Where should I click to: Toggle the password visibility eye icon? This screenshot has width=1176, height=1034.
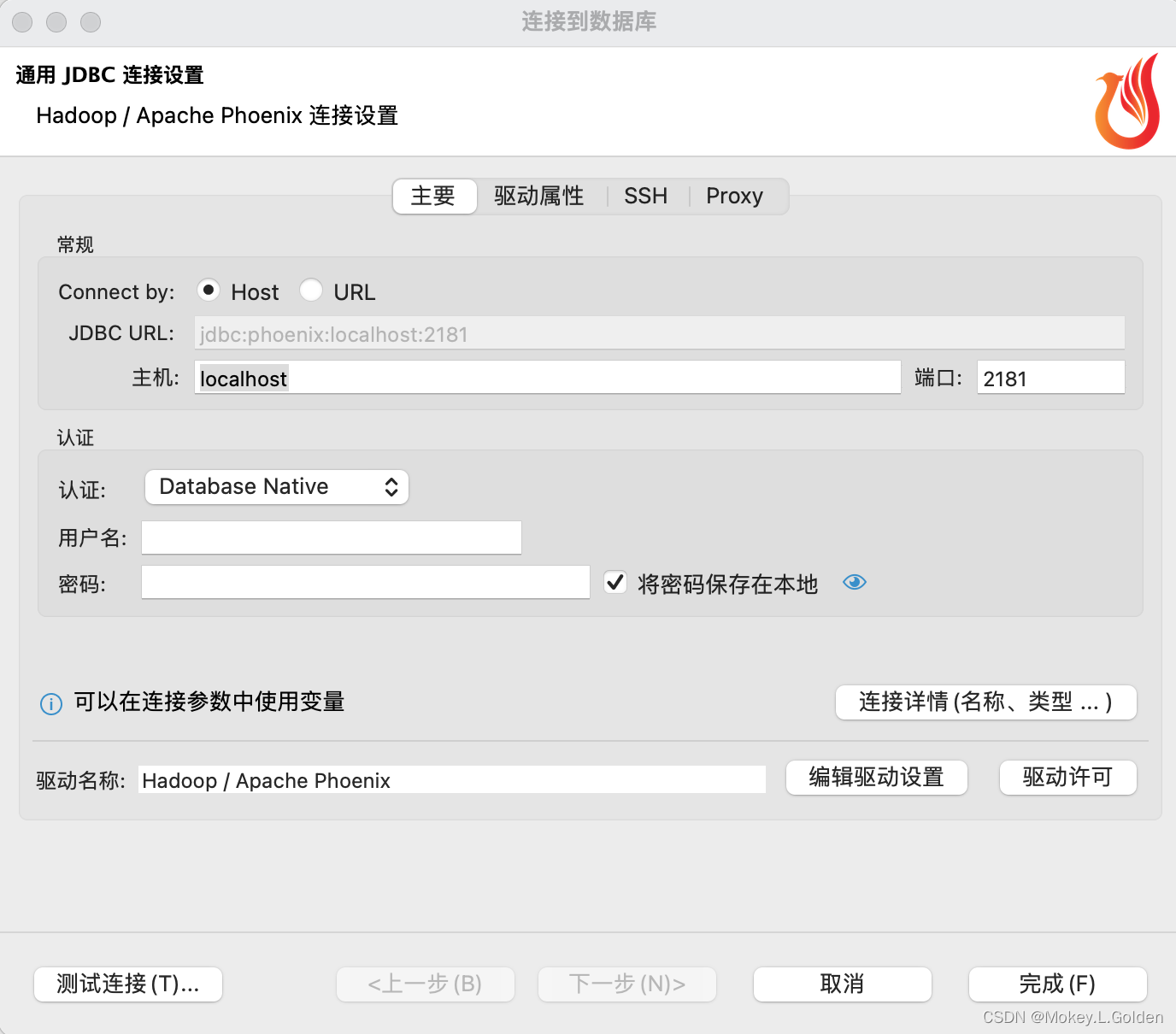pos(854,582)
